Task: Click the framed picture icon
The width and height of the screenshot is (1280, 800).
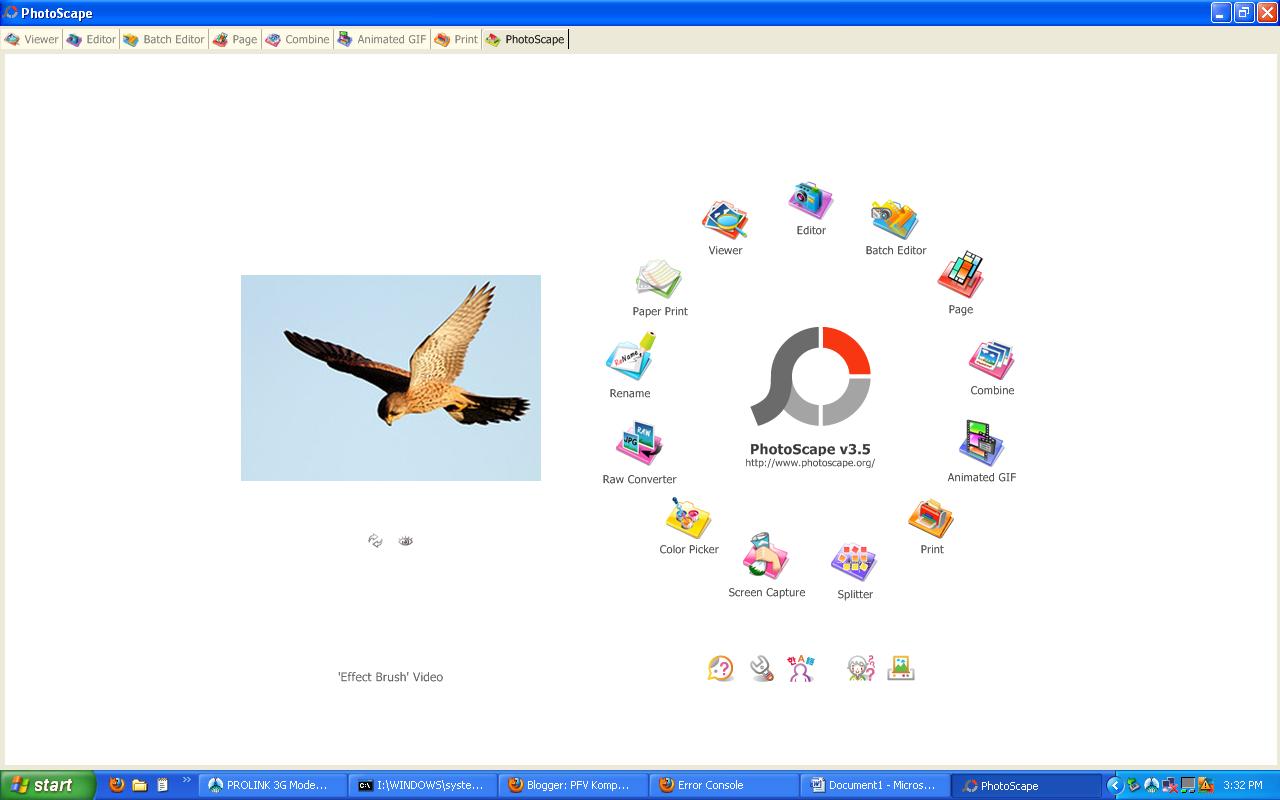Action: pos(901,668)
